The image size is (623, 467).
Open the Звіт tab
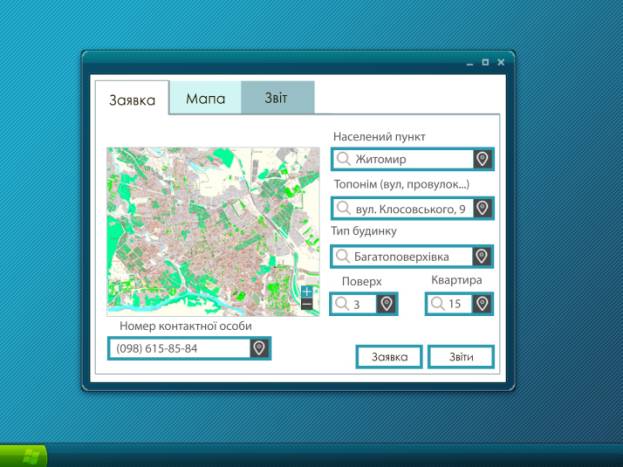point(277,98)
